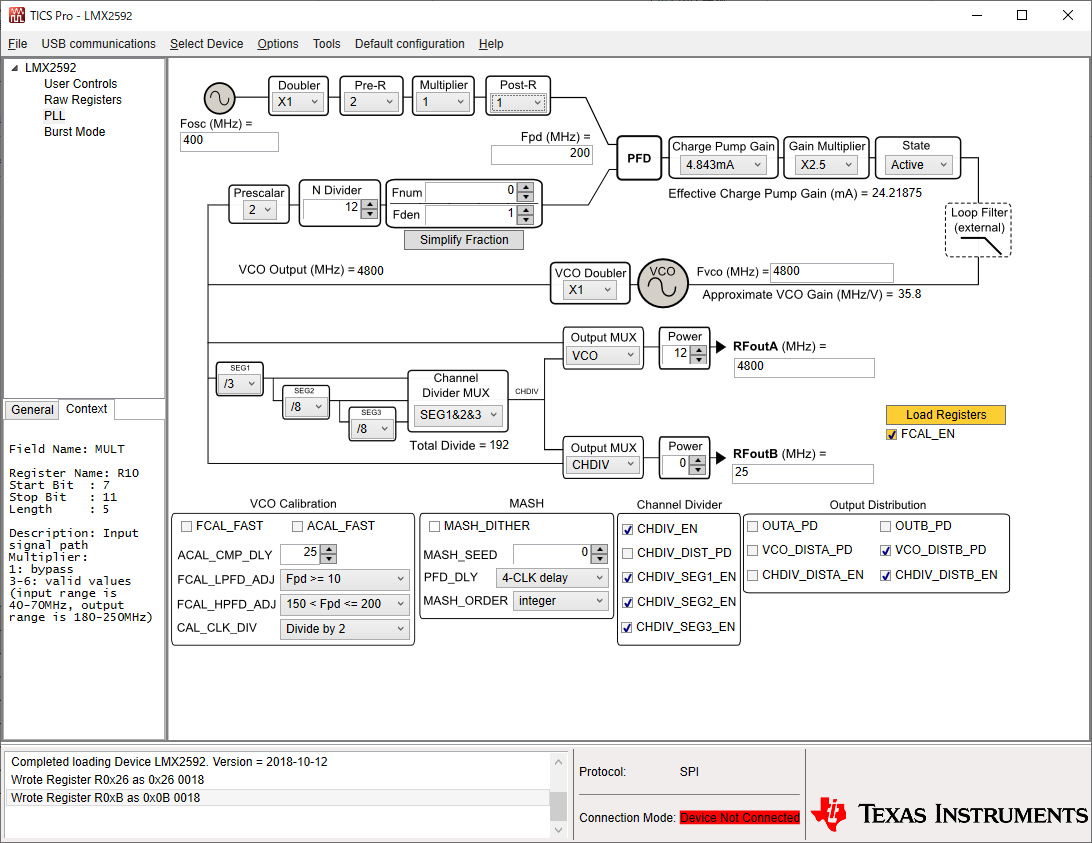Open the Multiplier dropdown

pyautogui.click(x=444, y=102)
